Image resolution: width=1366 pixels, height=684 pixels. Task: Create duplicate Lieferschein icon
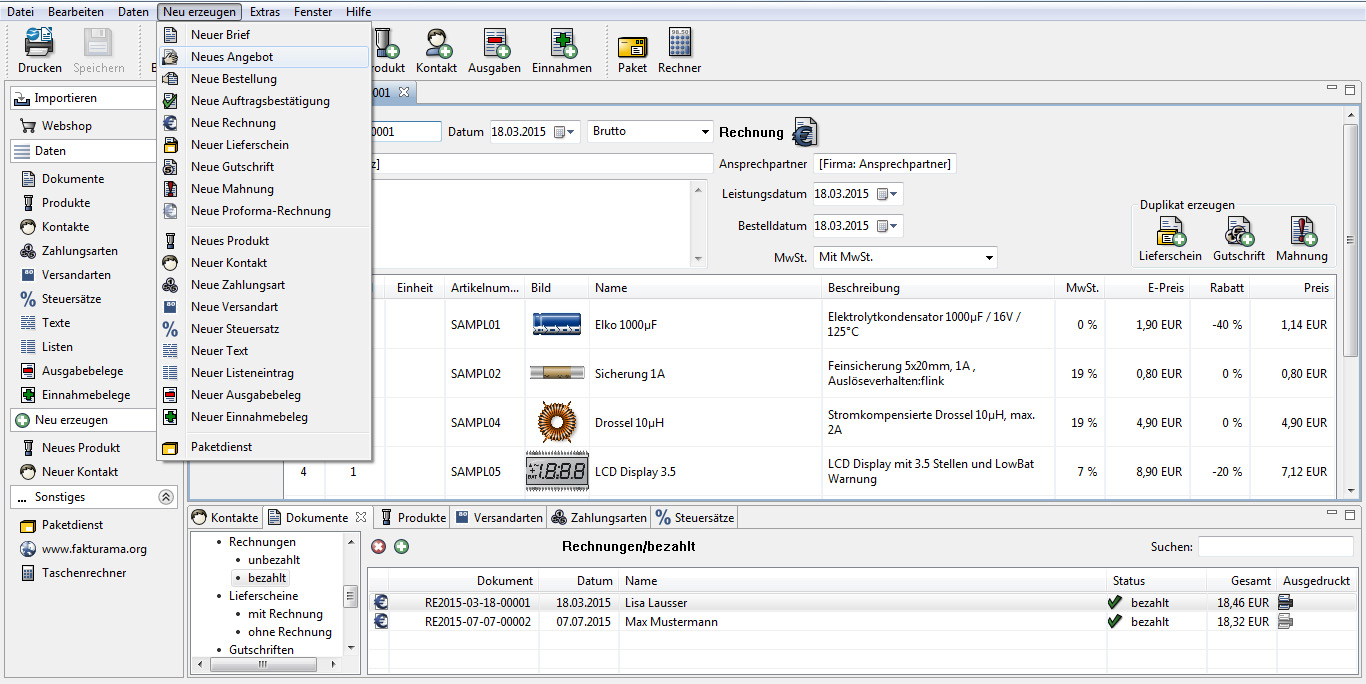pyautogui.click(x=1170, y=232)
